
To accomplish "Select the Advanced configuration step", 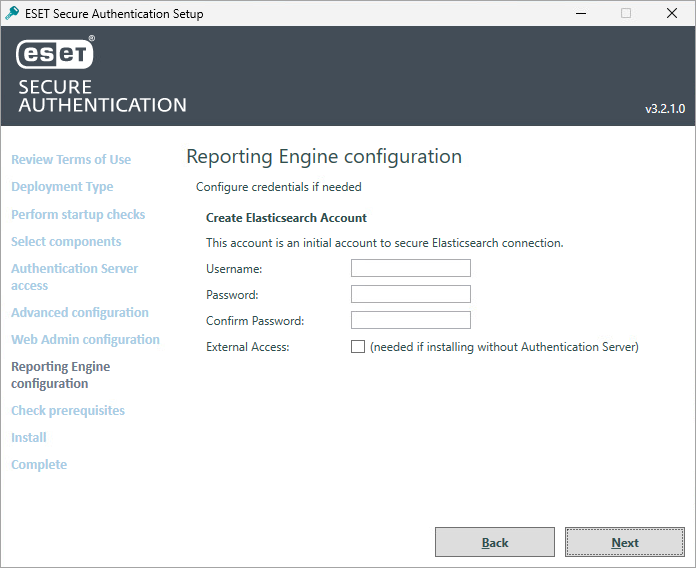I will tap(80, 312).
